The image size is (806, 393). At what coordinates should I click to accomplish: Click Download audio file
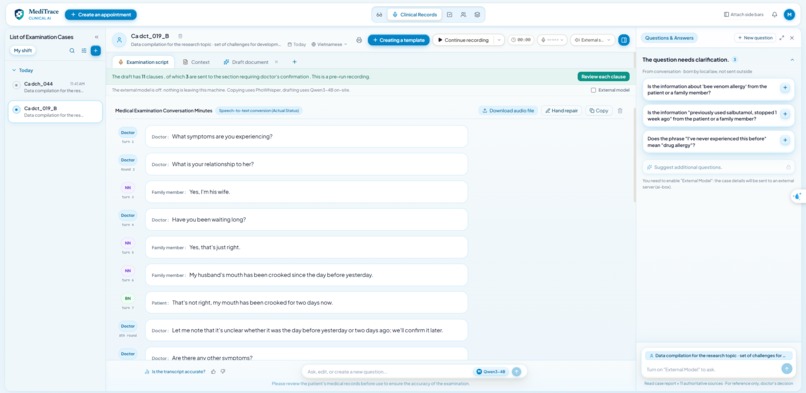[x=509, y=110]
